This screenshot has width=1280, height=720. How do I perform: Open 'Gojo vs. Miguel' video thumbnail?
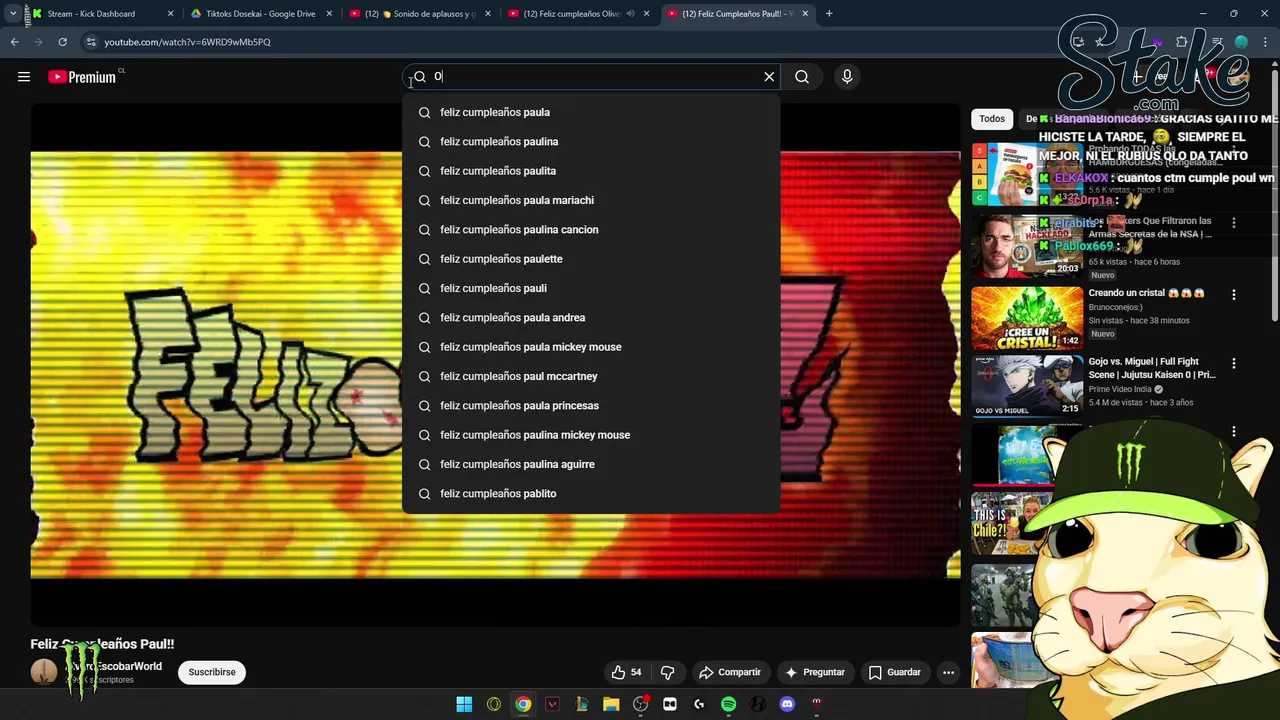tap(1027, 386)
